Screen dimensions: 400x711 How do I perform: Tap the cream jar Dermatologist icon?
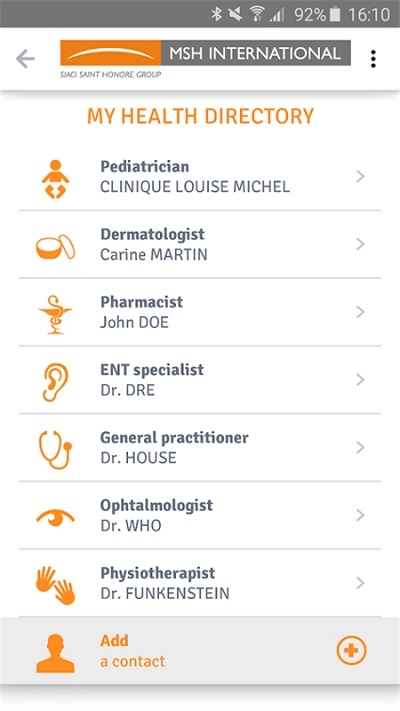tap(55, 247)
